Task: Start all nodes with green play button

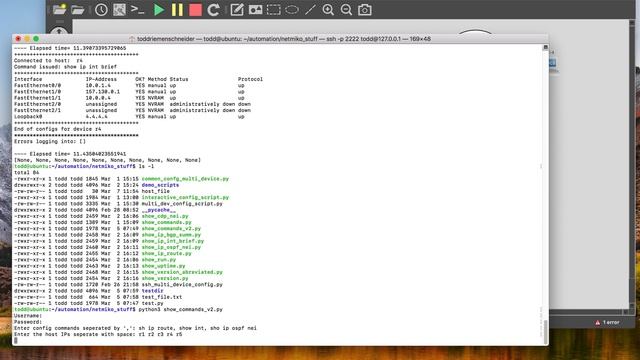Action: point(159,10)
